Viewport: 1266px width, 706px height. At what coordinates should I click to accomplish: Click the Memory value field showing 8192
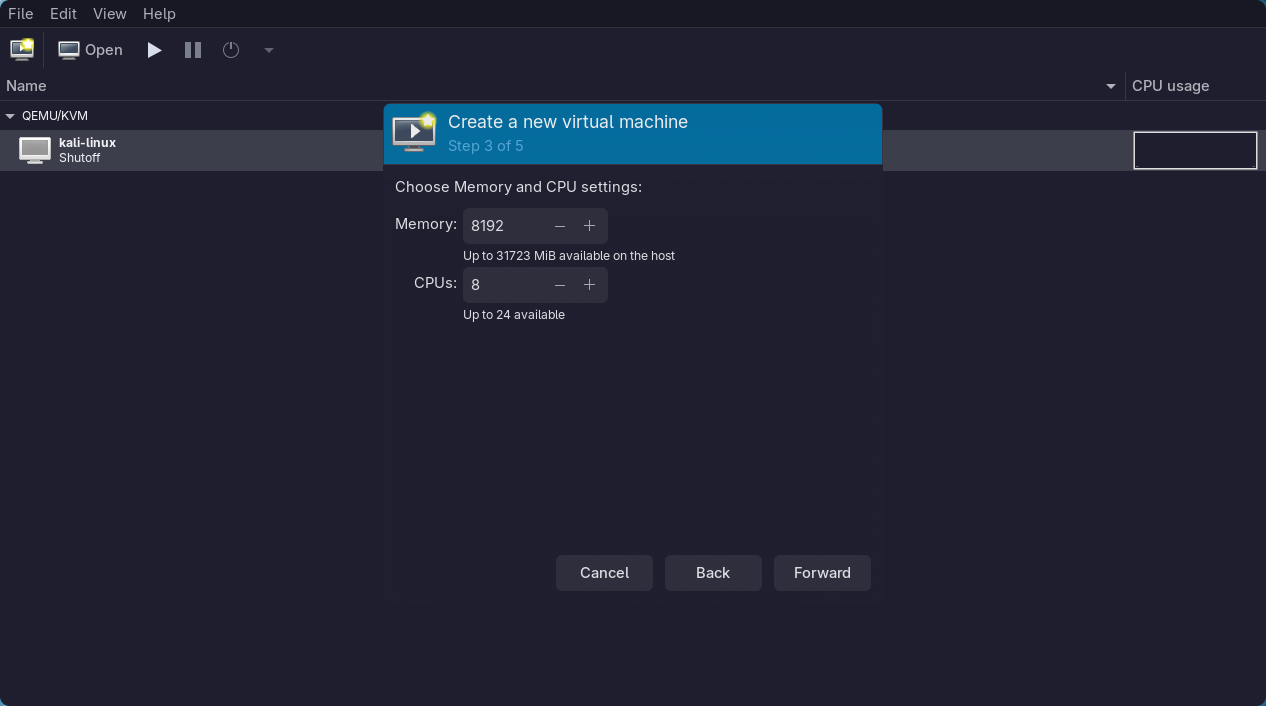(505, 226)
